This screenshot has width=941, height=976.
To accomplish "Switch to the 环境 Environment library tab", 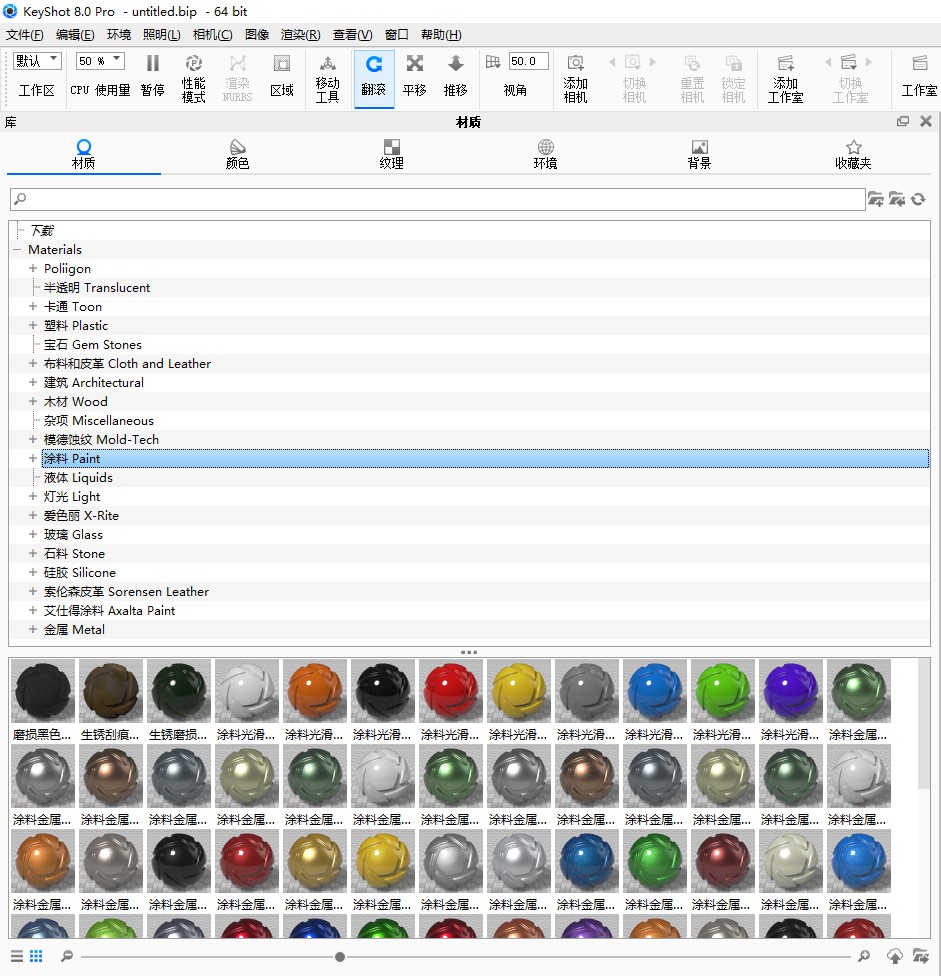I will [x=545, y=154].
